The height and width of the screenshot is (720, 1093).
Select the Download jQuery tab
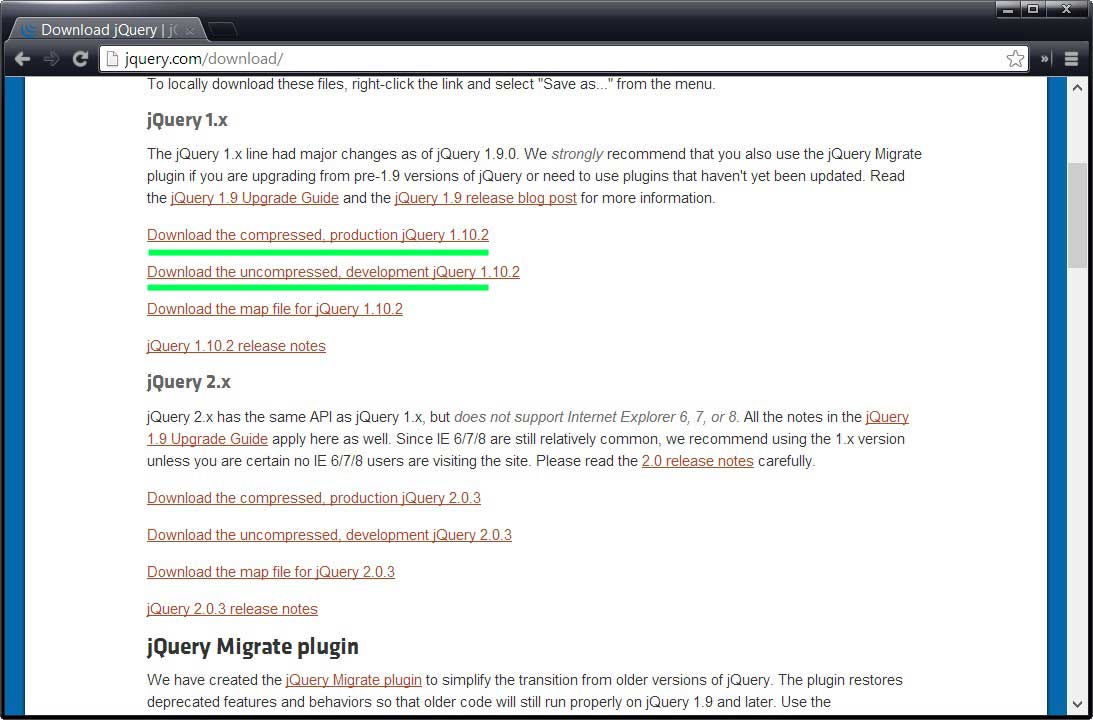point(105,30)
